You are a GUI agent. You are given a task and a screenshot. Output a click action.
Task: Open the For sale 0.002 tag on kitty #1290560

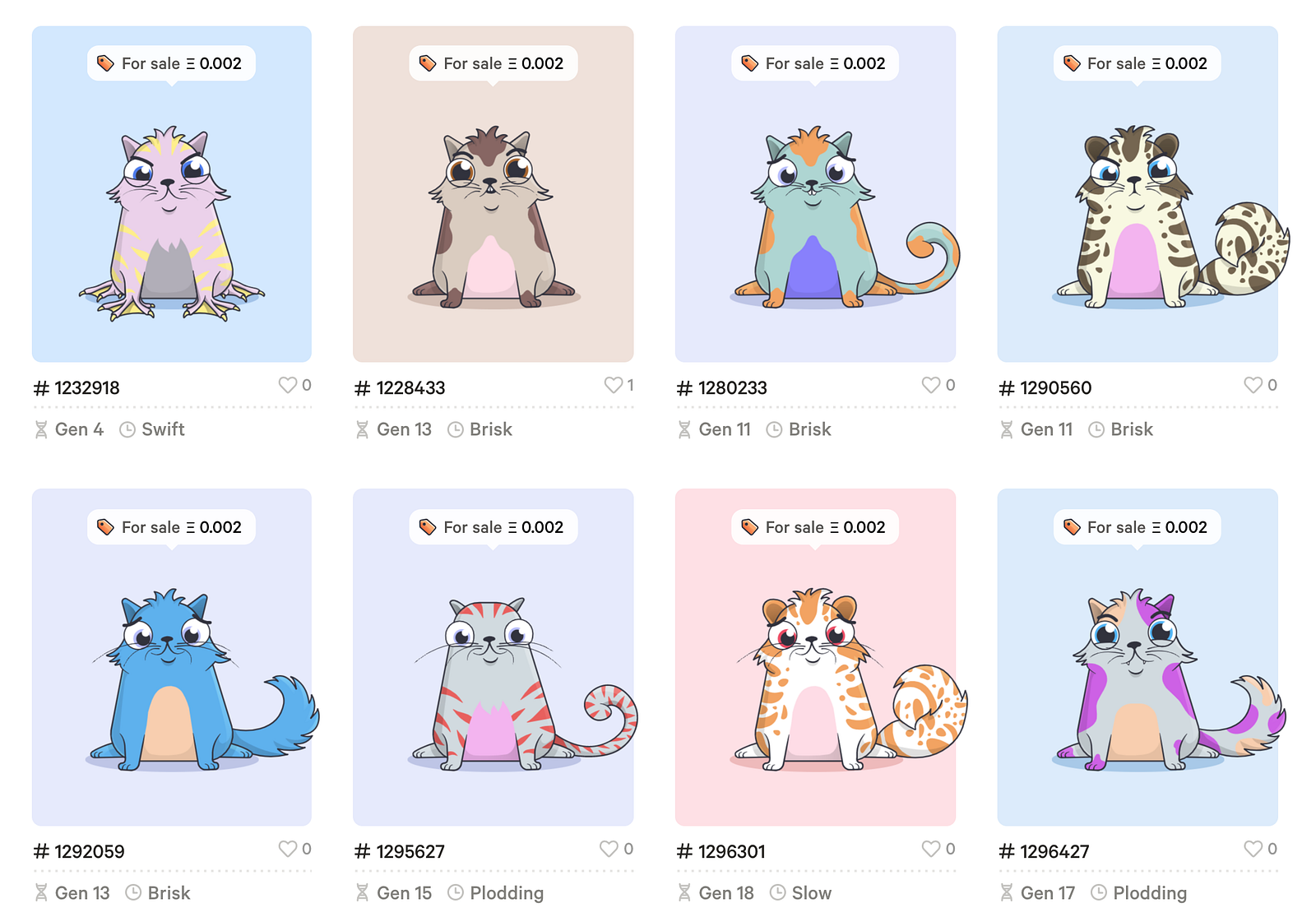pyautogui.click(x=1137, y=63)
